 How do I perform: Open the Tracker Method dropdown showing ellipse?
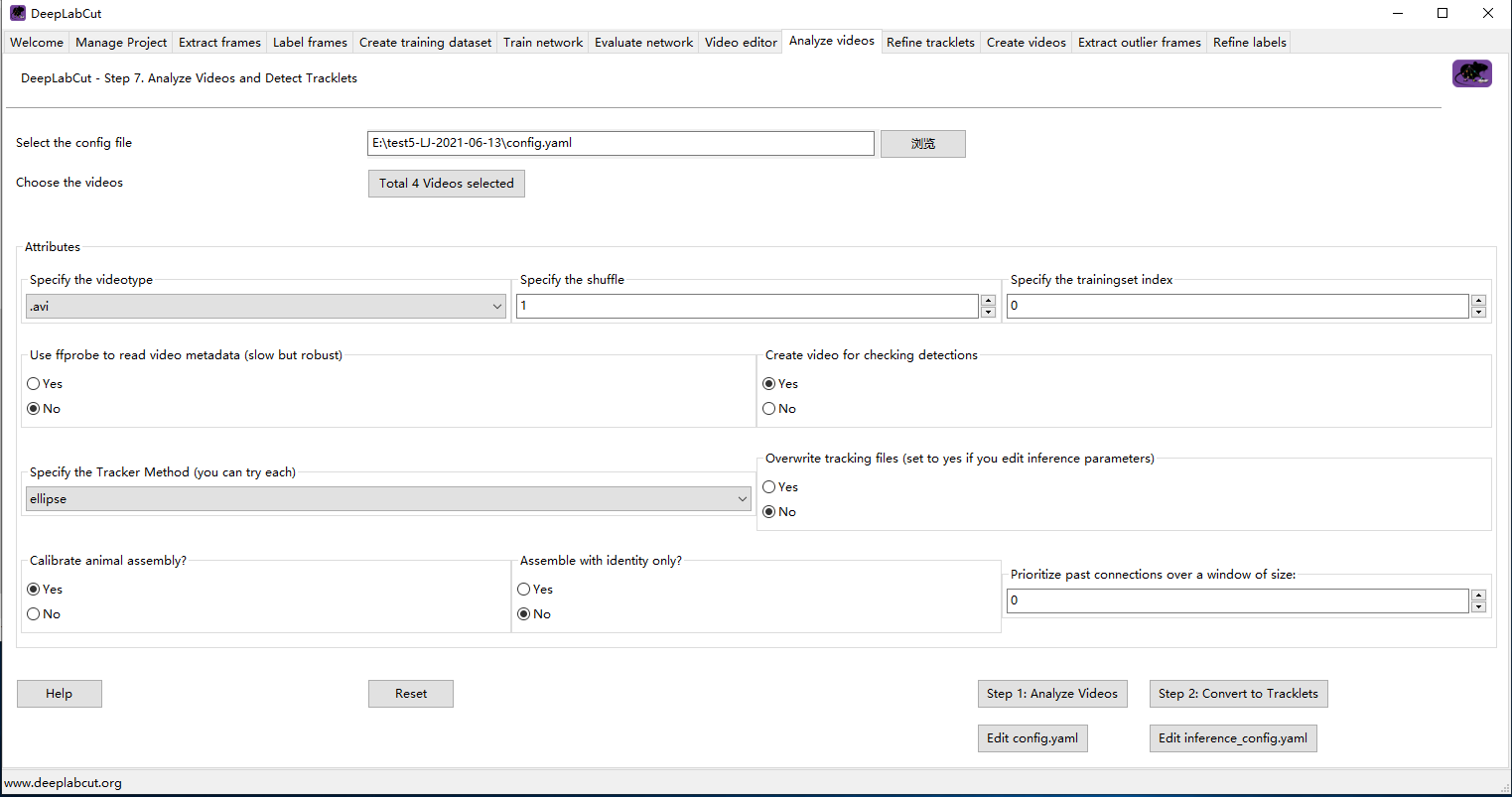[x=388, y=498]
